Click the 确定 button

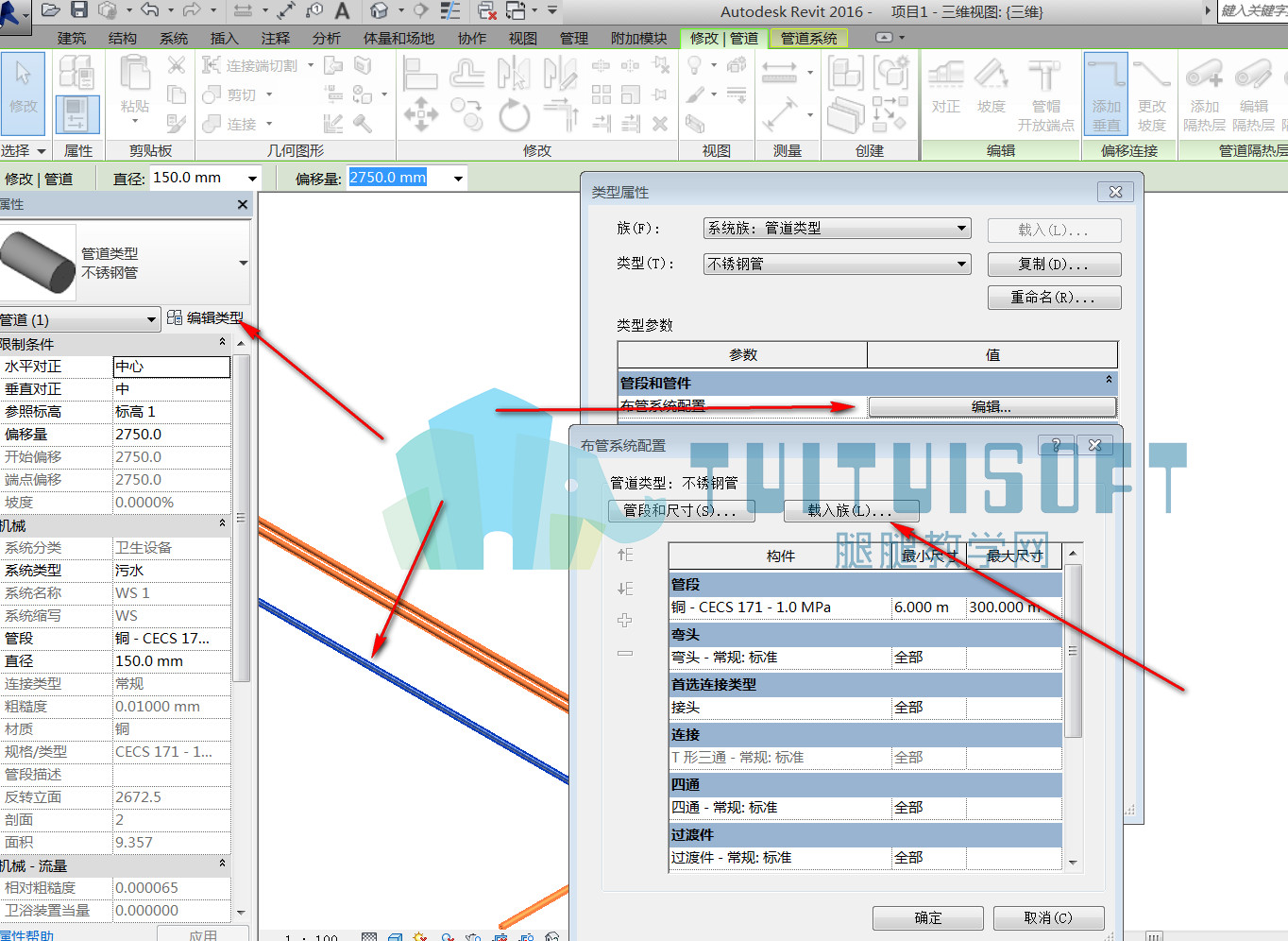tap(928, 917)
